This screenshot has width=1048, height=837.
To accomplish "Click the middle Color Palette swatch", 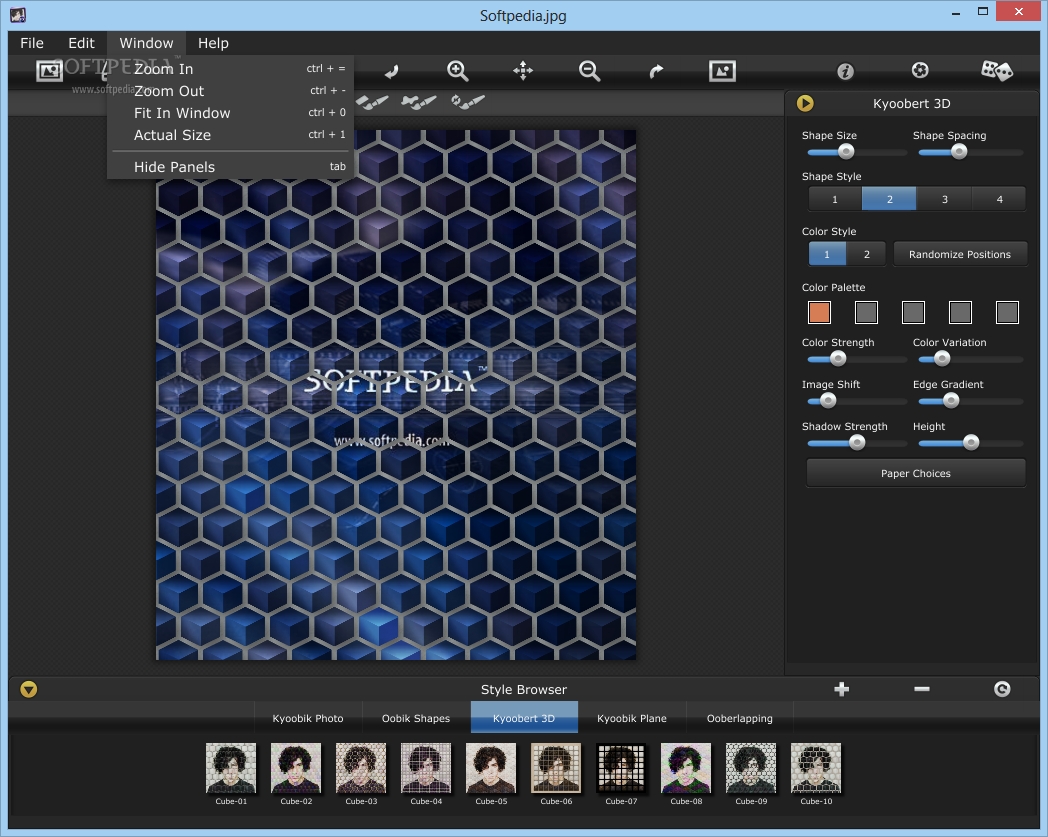I will click(x=913, y=312).
